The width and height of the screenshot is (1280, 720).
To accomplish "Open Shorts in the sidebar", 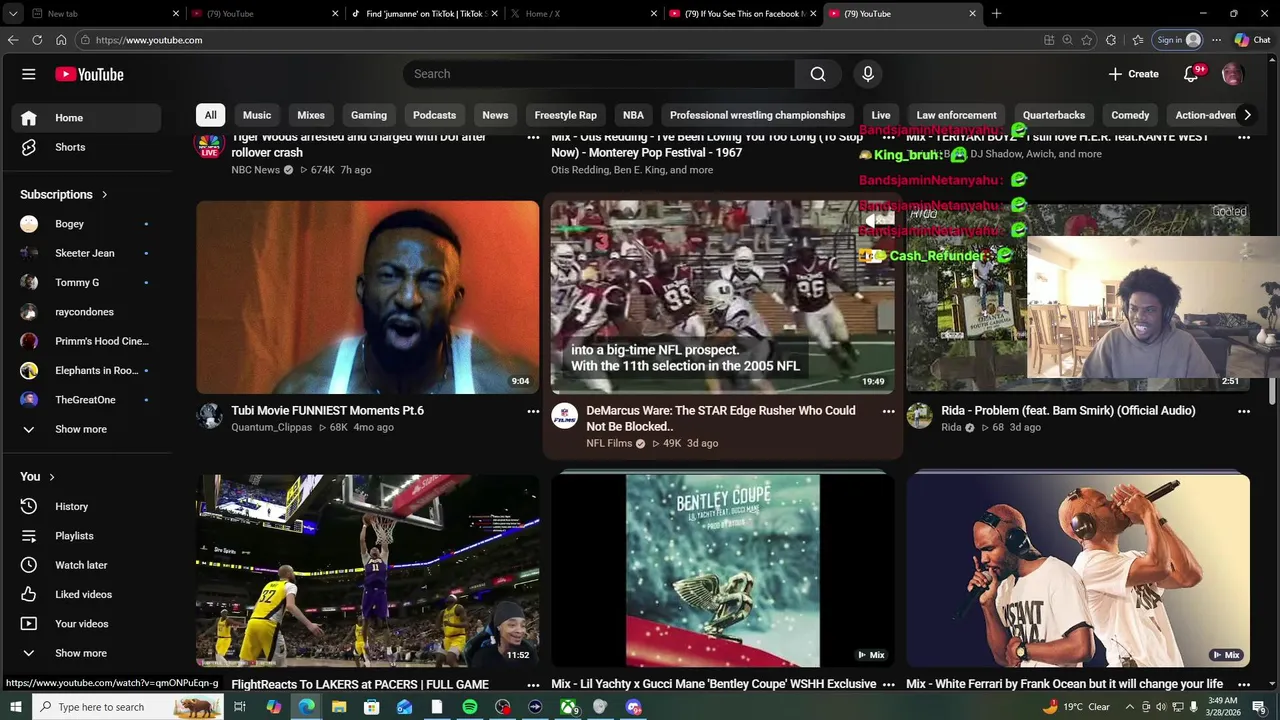I will [x=86, y=147].
